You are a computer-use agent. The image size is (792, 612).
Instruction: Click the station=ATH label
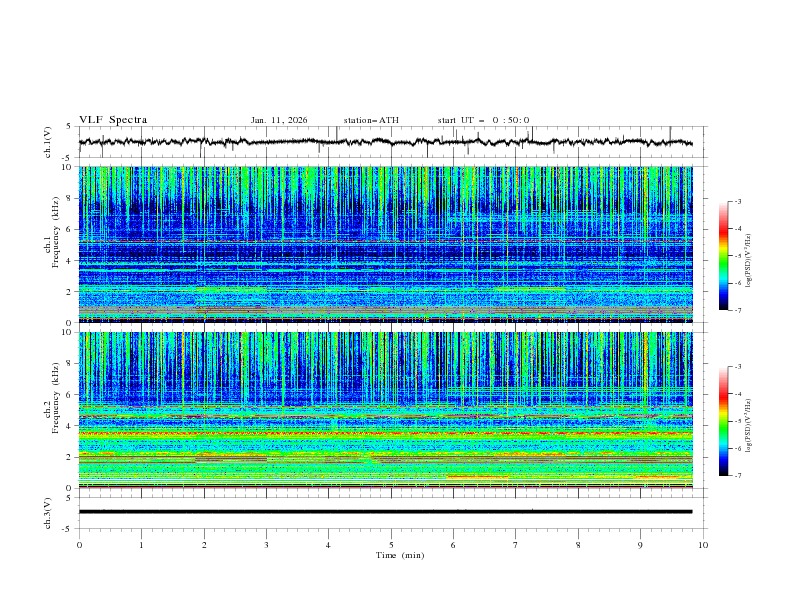pos(371,120)
